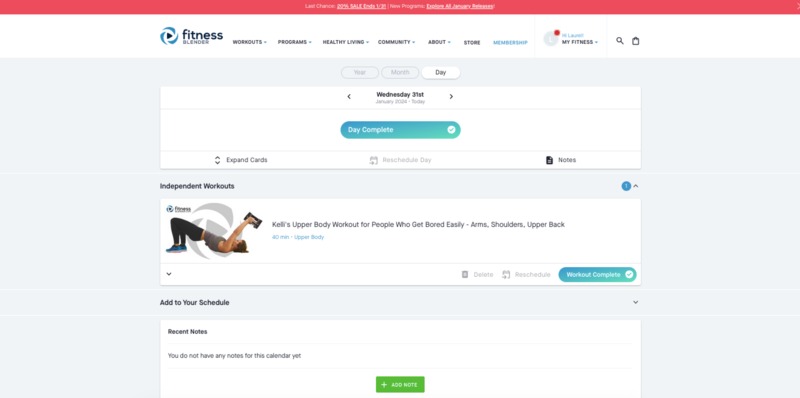Click the user profile avatar

click(551, 38)
